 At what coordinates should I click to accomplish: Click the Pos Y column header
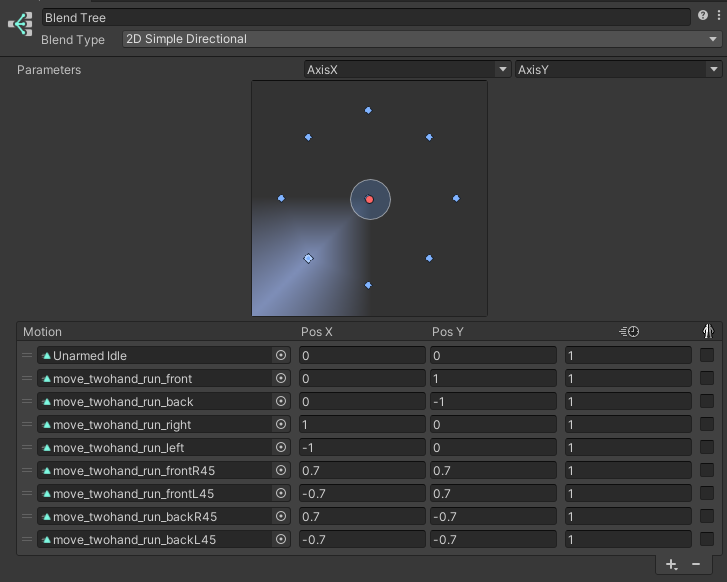447,332
